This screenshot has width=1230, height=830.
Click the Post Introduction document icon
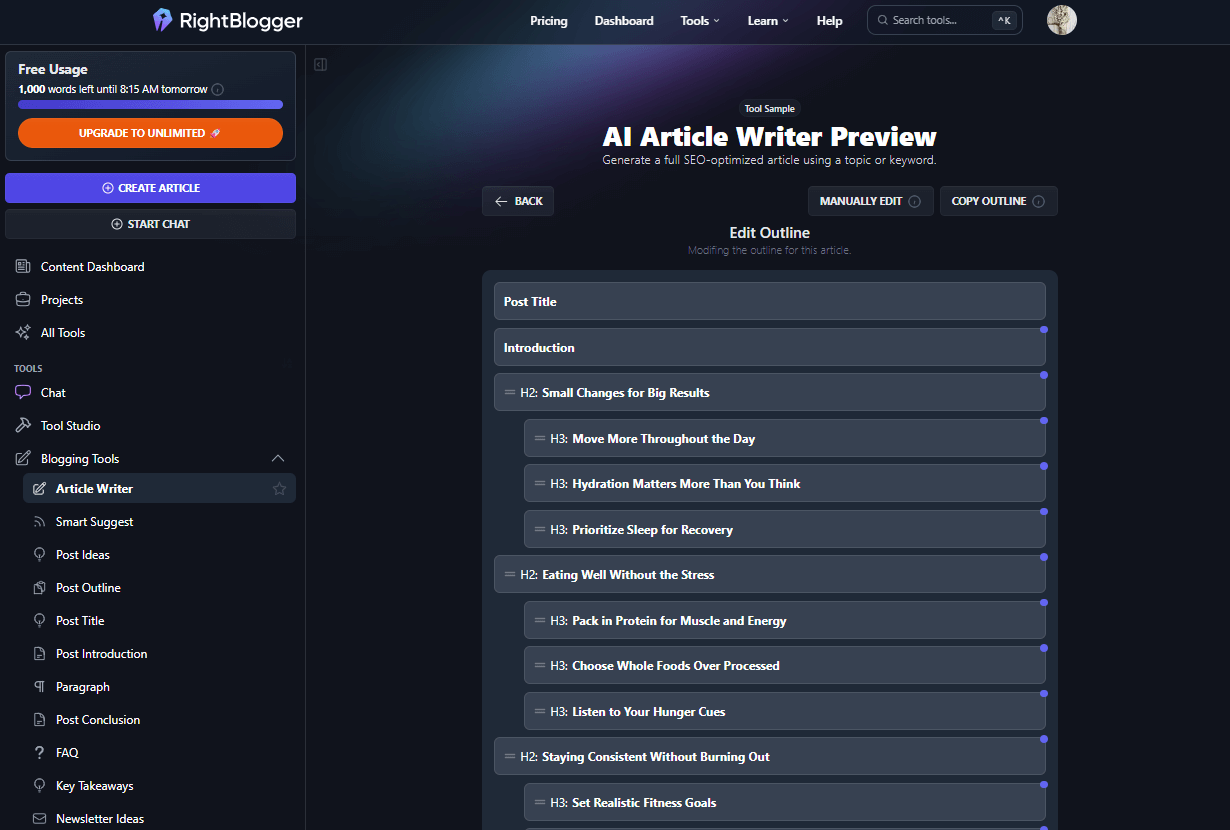click(x=40, y=654)
